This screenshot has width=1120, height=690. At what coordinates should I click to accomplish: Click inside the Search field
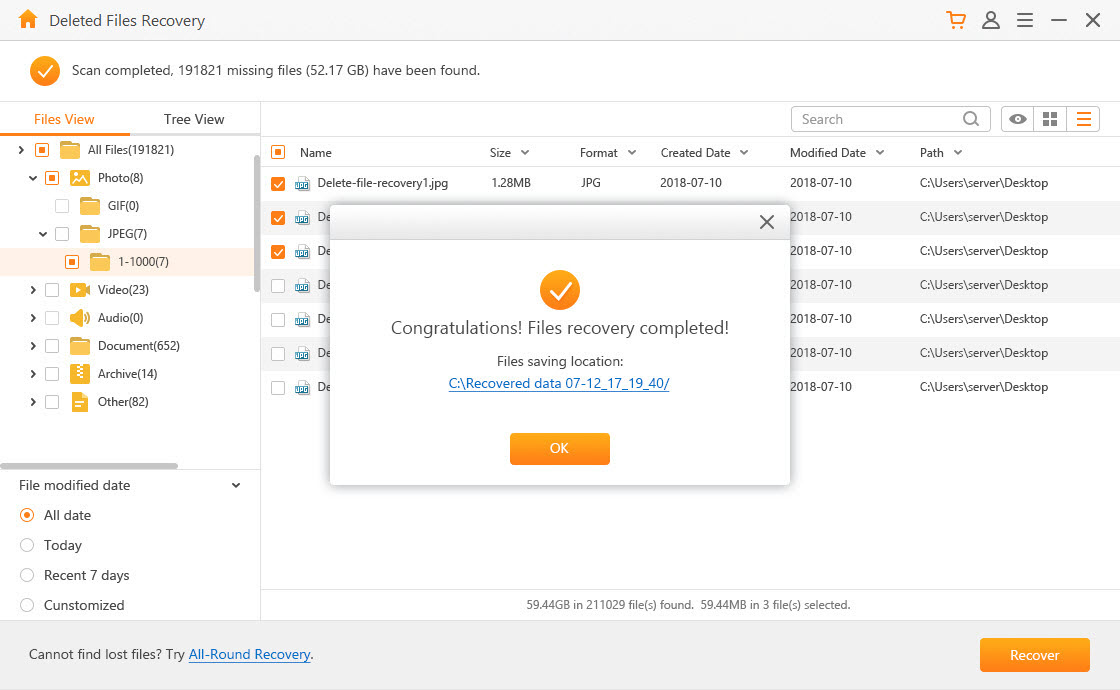pos(880,118)
